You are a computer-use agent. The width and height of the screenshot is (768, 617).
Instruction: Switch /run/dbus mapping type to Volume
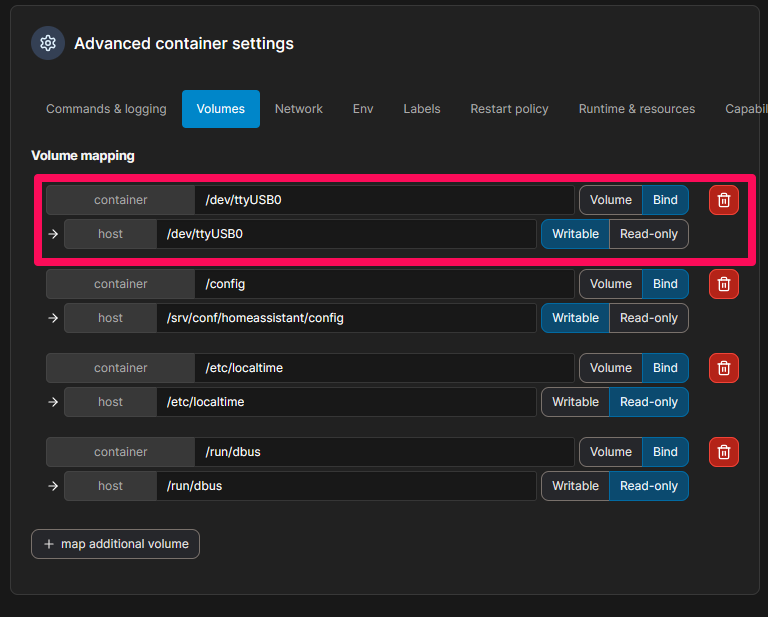[x=610, y=452]
